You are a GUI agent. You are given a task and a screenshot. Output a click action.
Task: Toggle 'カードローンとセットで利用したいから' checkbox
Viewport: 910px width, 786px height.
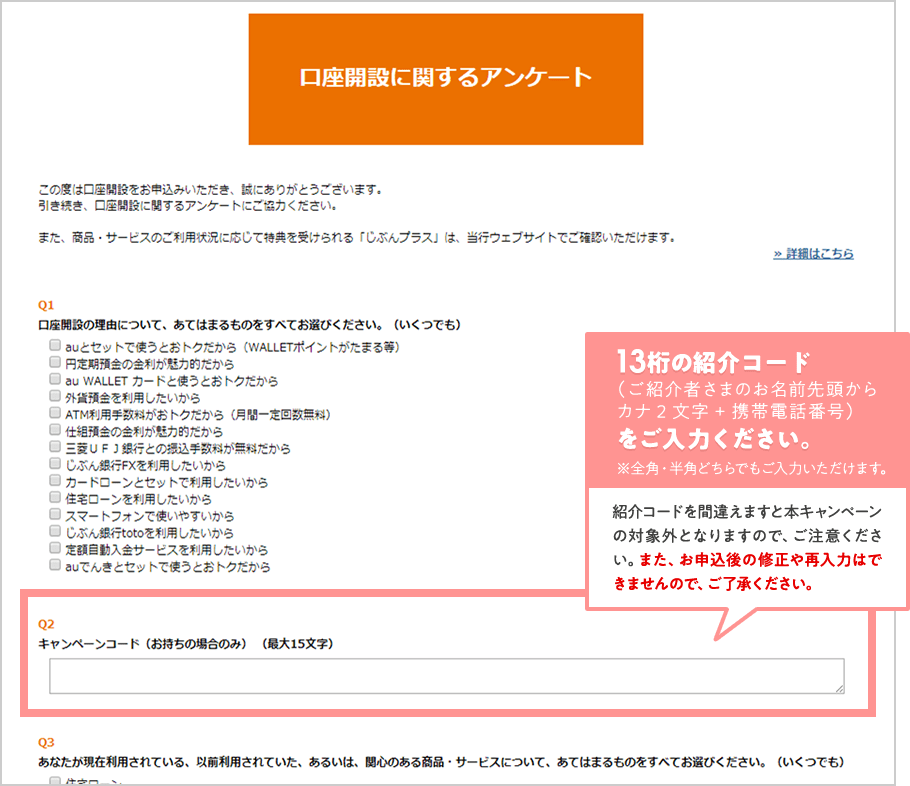pyautogui.click(x=56, y=482)
